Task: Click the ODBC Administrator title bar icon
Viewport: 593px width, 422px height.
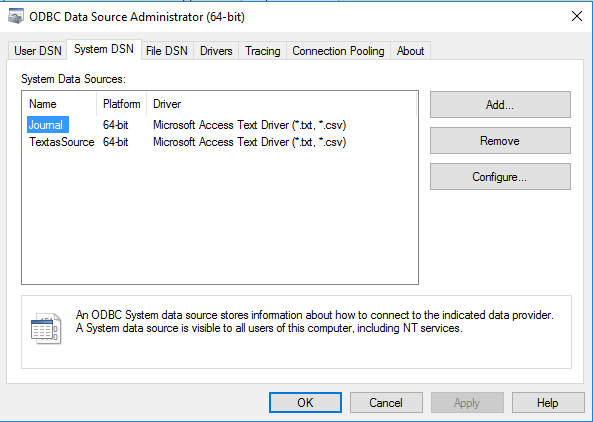Action: point(16,17)
